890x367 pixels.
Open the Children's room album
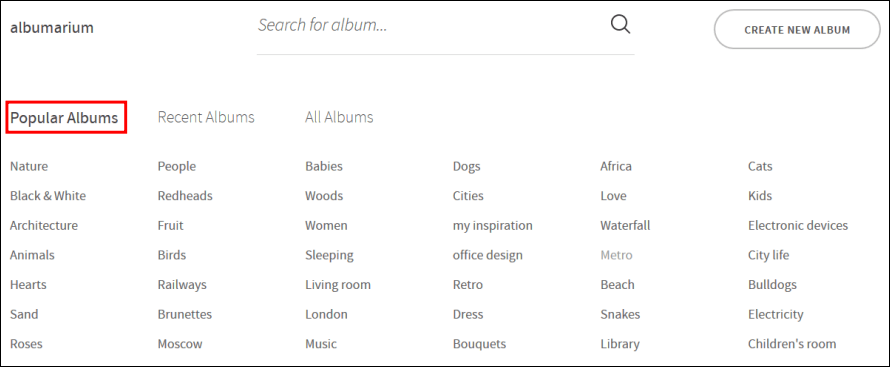coord(792,344)
